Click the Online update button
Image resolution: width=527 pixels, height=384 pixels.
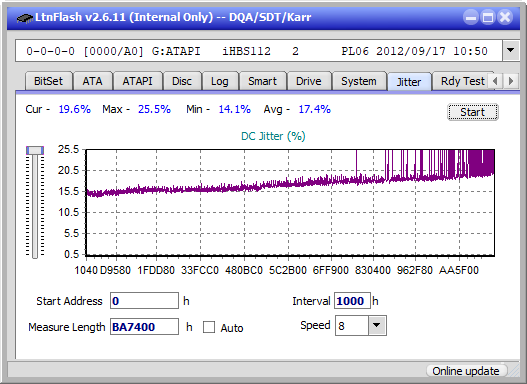tap(466, 371)
